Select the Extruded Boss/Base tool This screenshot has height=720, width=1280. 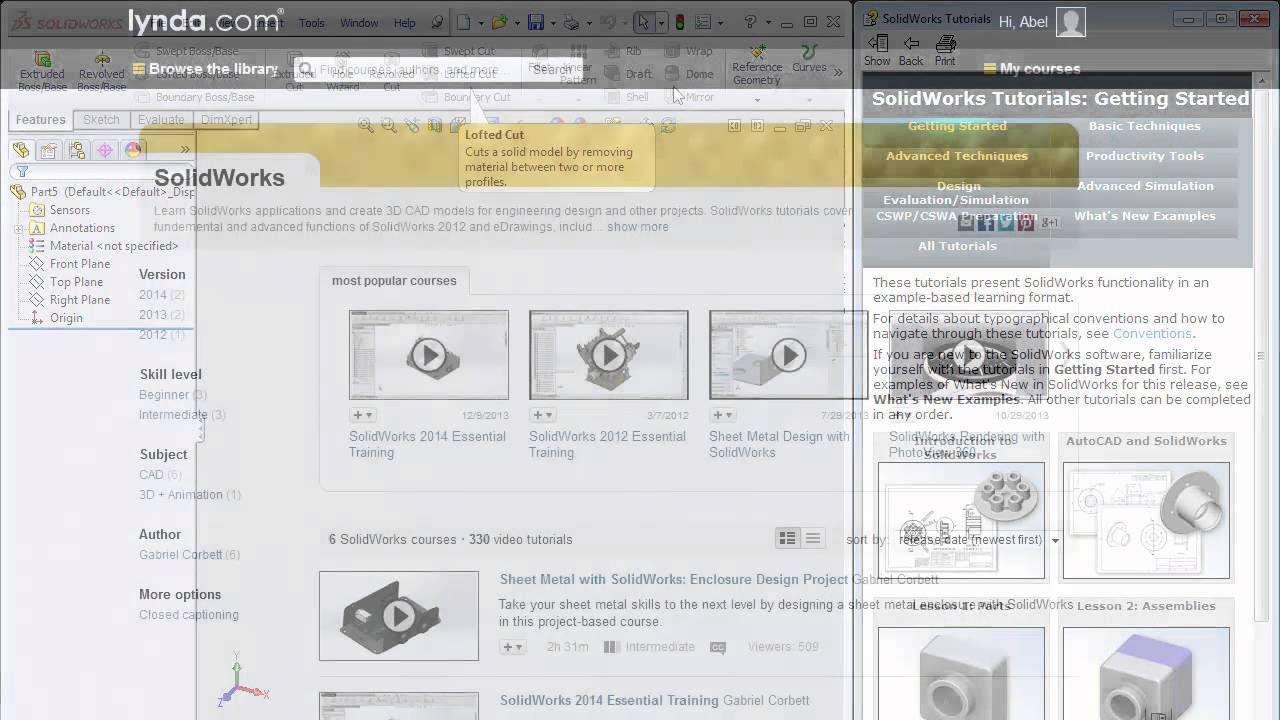pos(42,71)
